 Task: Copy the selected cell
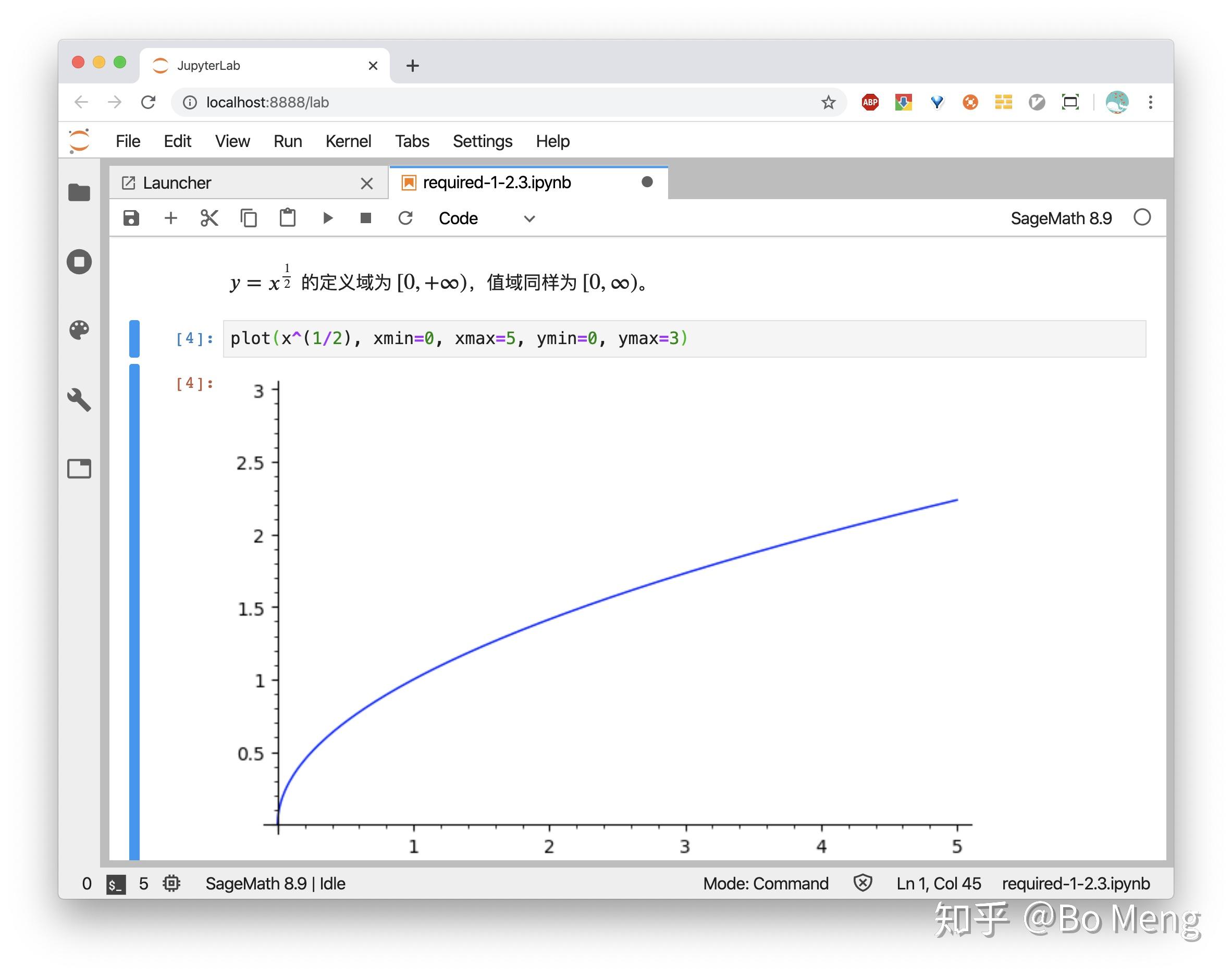pyautogui.click(x=249, y=218)
